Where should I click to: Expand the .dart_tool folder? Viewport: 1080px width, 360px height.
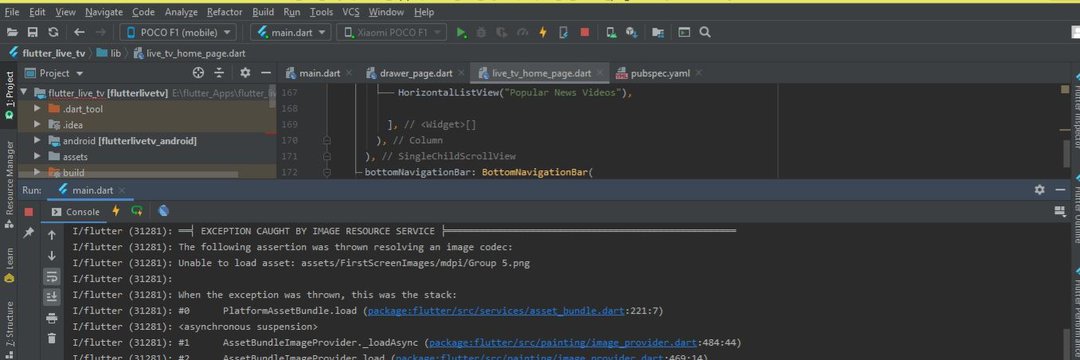(x=37, y=109)
